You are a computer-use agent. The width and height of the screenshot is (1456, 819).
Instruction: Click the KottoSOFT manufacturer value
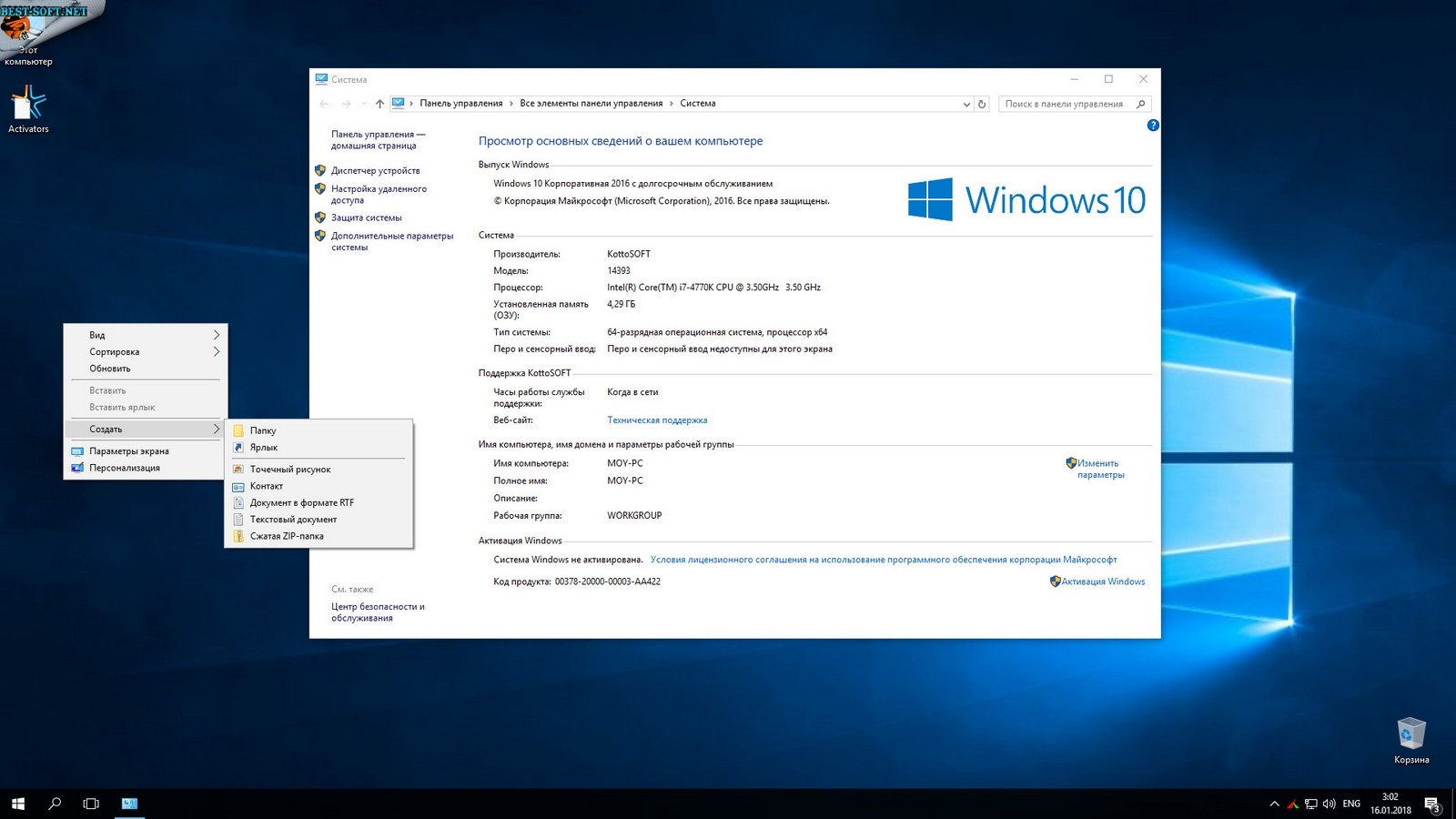click(x=629, y=255)
